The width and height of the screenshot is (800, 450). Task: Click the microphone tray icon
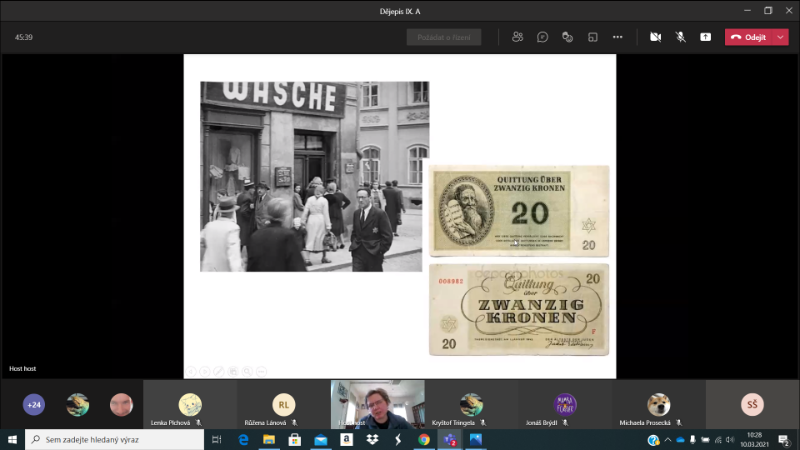(693, 440)
